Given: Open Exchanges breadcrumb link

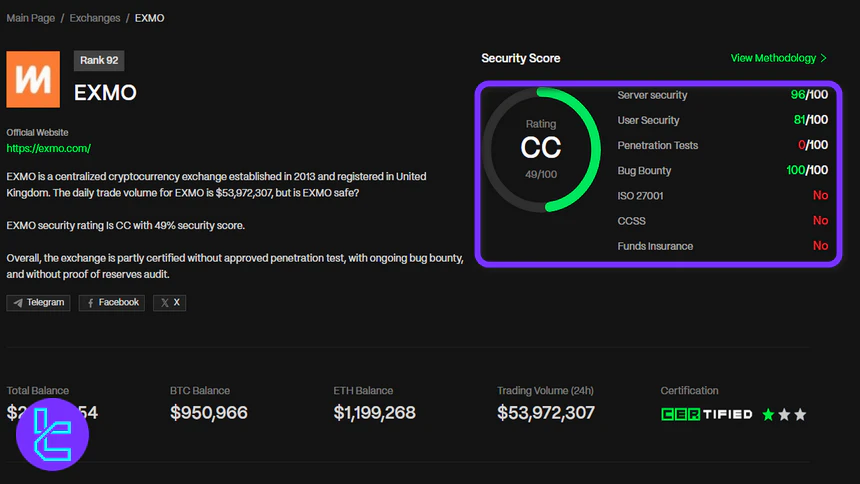Looking at the screenshot, I should [95, 18].
